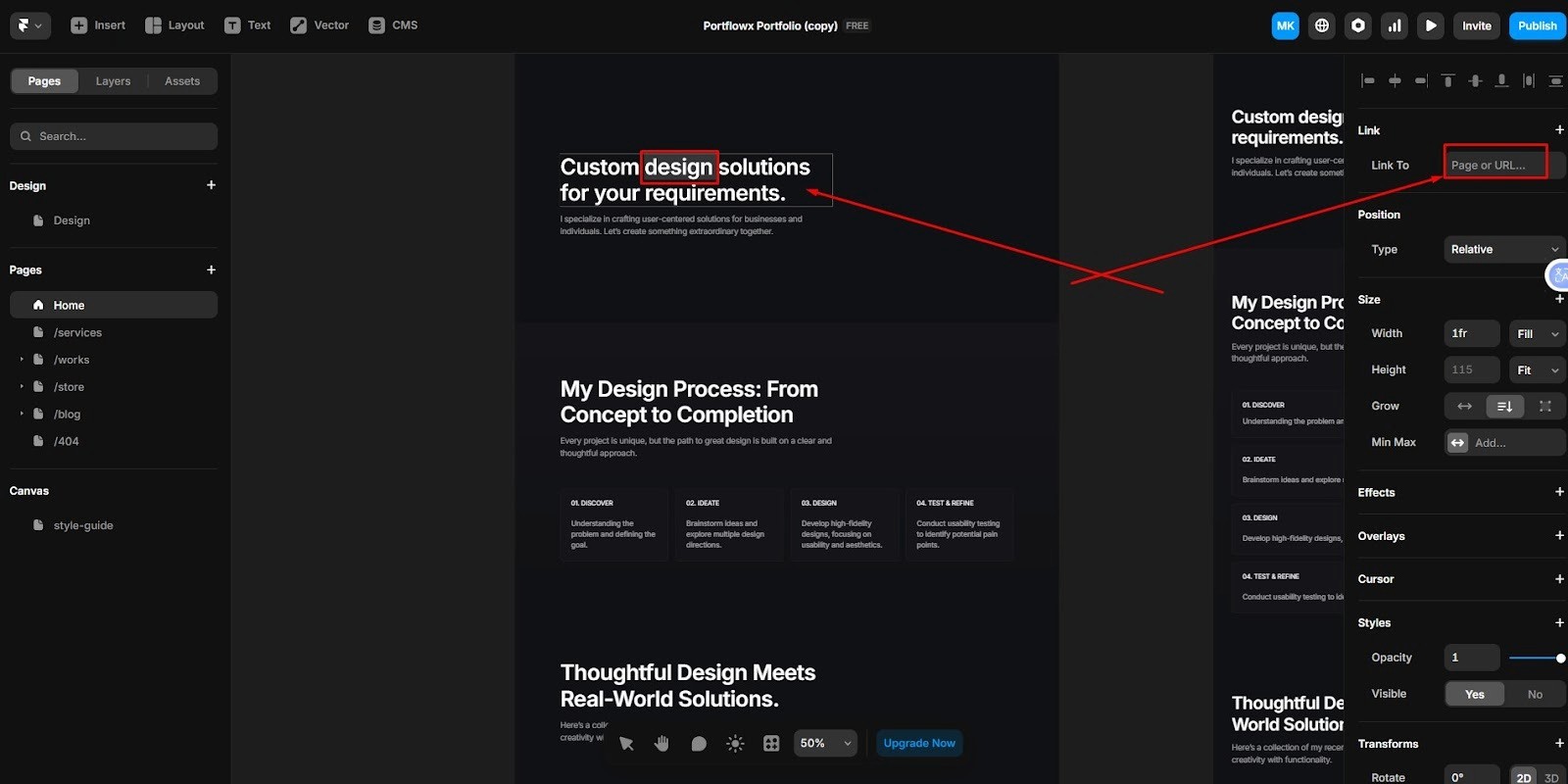Set Grow to vertical stack option
1568x784 pixels.
(x=1505, y=407)
